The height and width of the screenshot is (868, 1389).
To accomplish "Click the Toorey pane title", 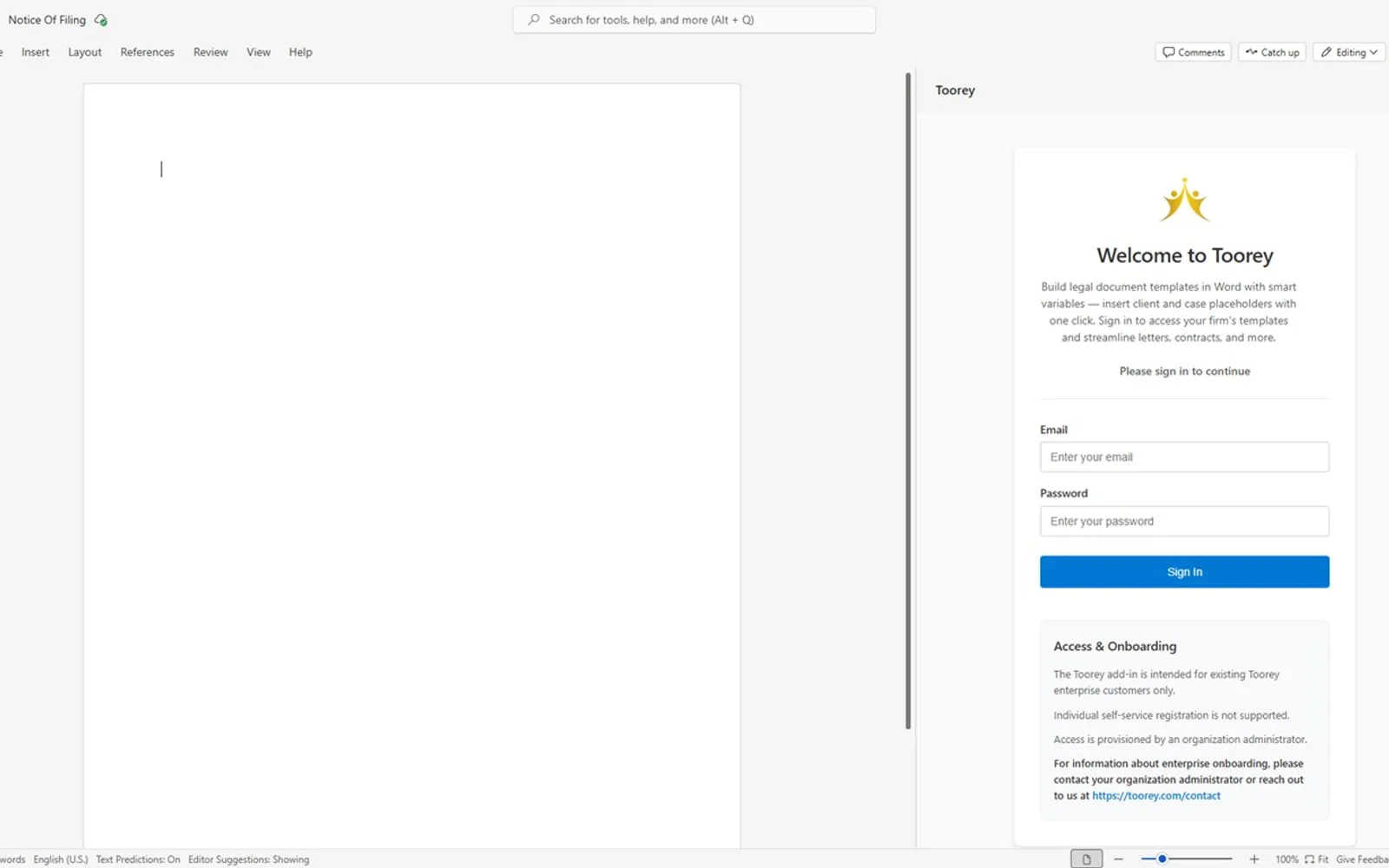I will click(955, 90).
